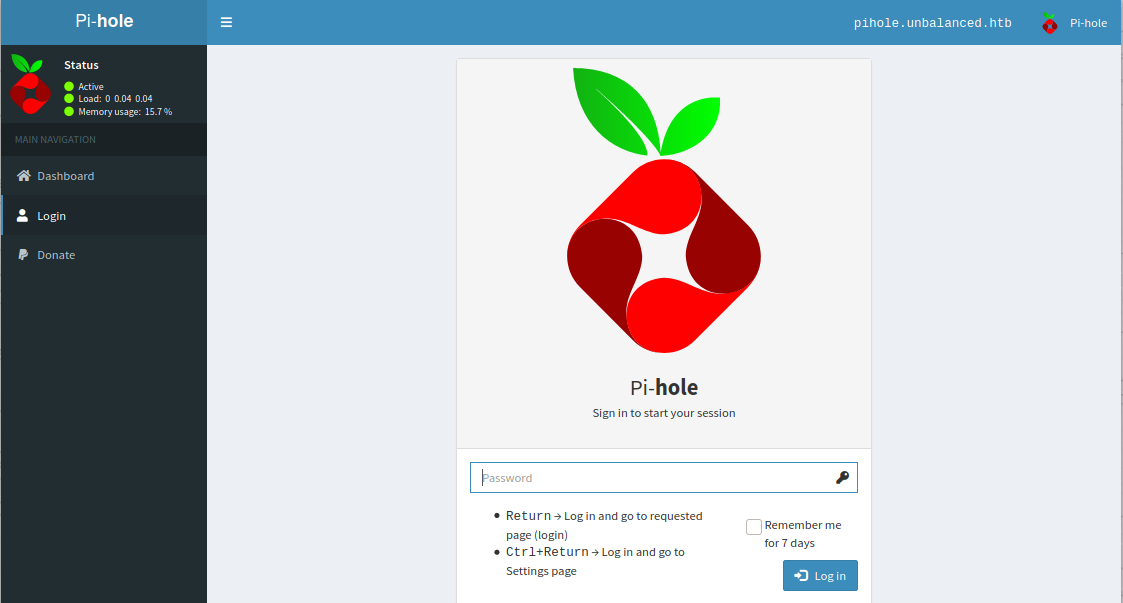Click the 'Sign in to start your session' text
1123x603 pixels.
coord(664,413)
